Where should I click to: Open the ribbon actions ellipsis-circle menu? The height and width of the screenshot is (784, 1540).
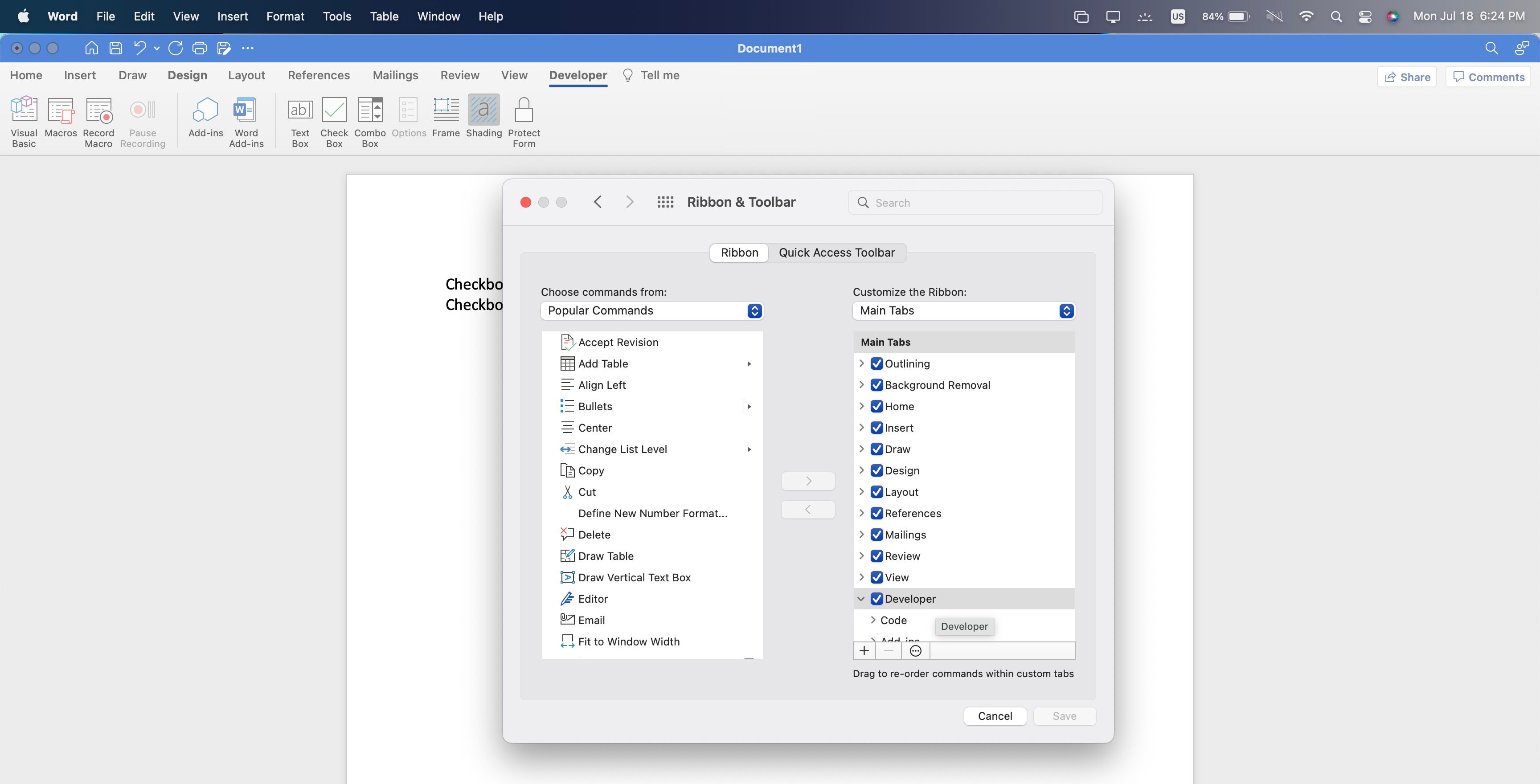915,651
